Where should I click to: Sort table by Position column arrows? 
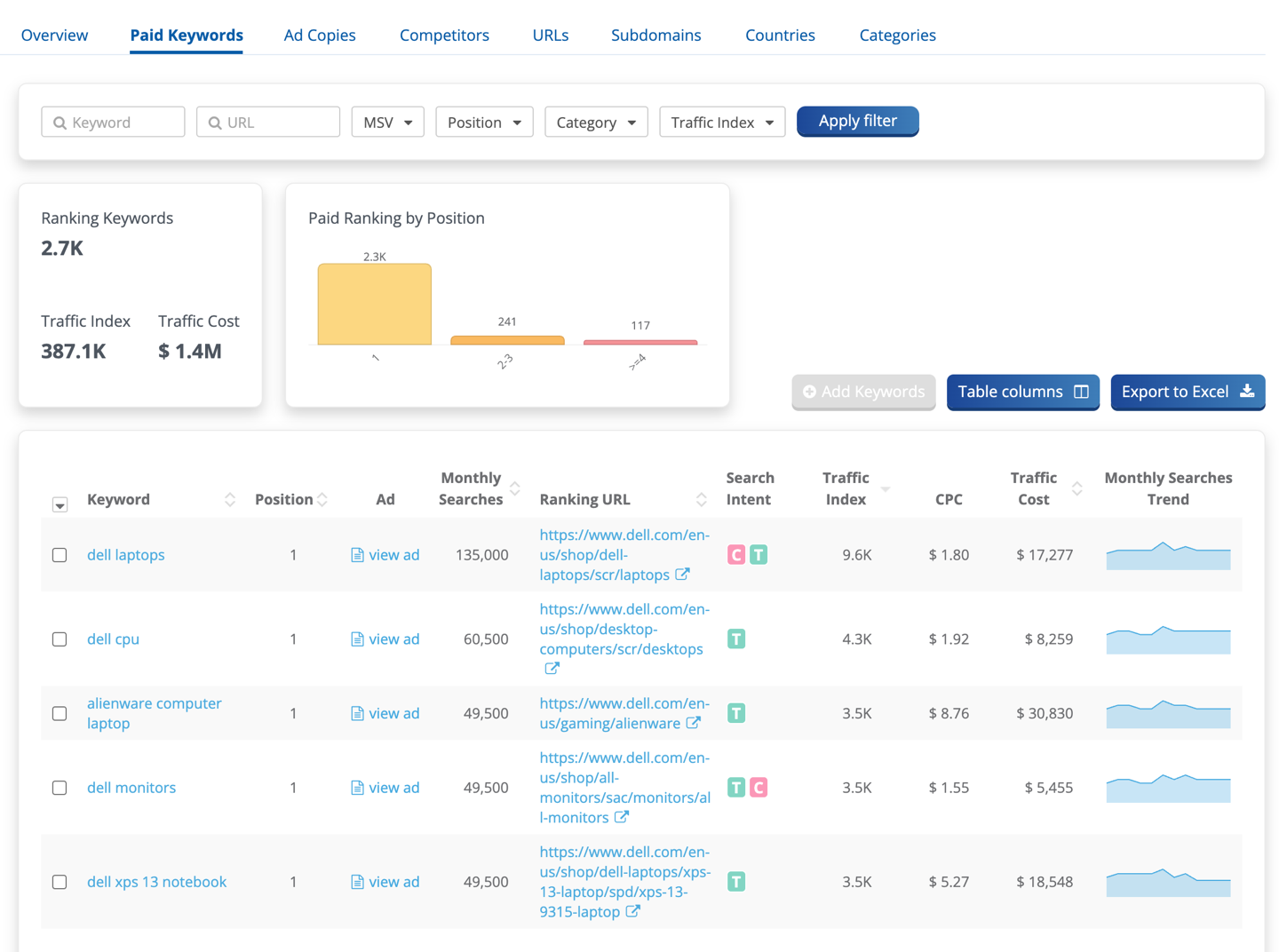[322, 500]
